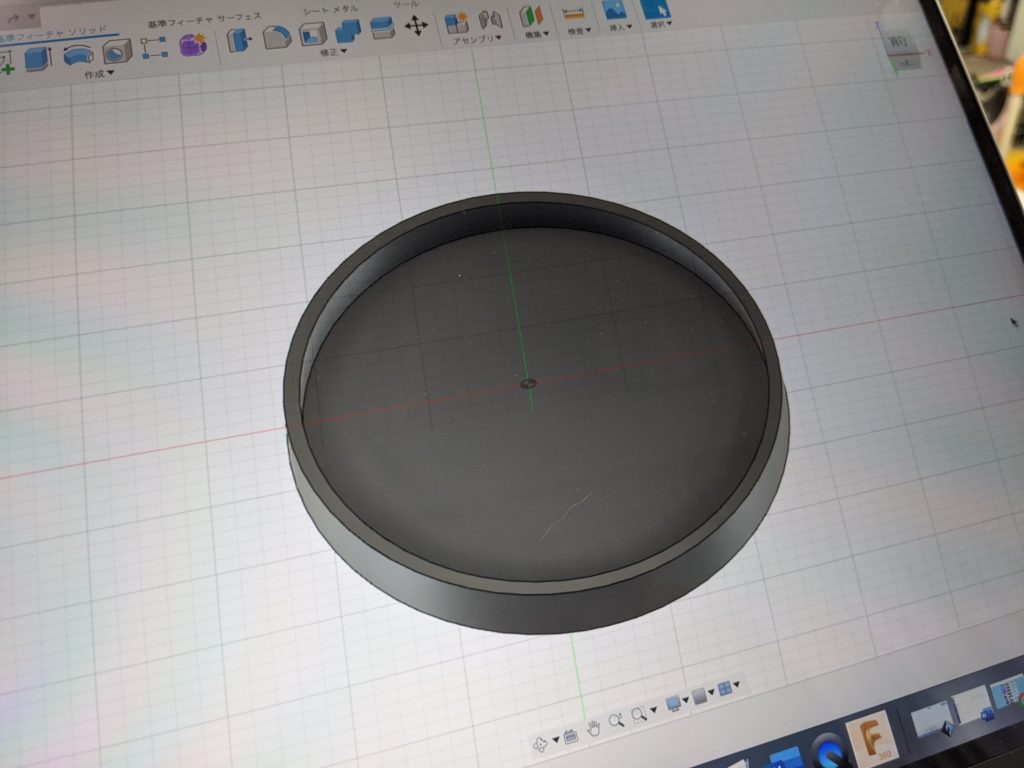Click the Orbit icon in navigation bar
The image size is (1024, 768).
(x=541, y=744)
